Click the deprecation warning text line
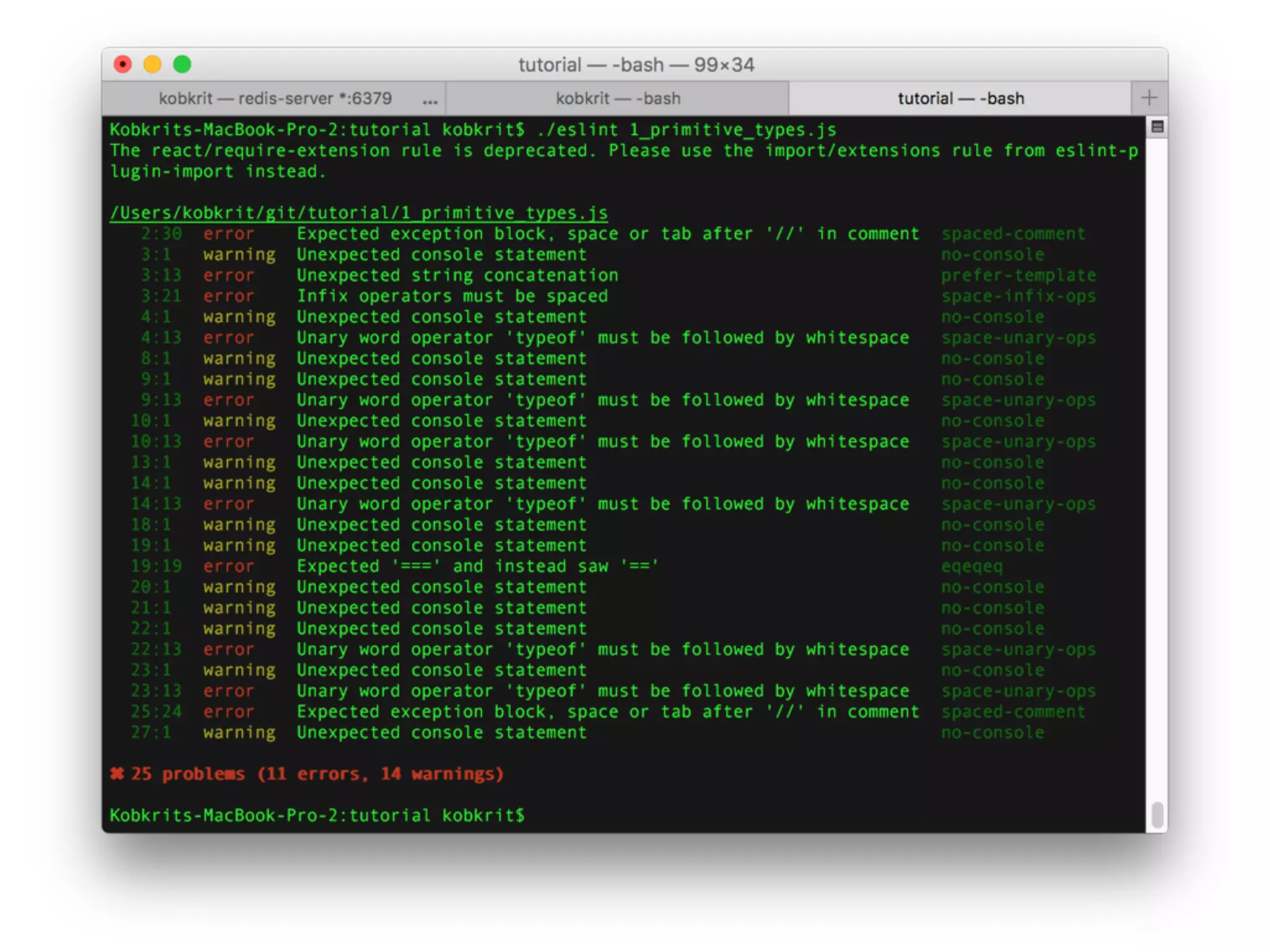Screen dimensions: 1270x952 pos(624,151)
